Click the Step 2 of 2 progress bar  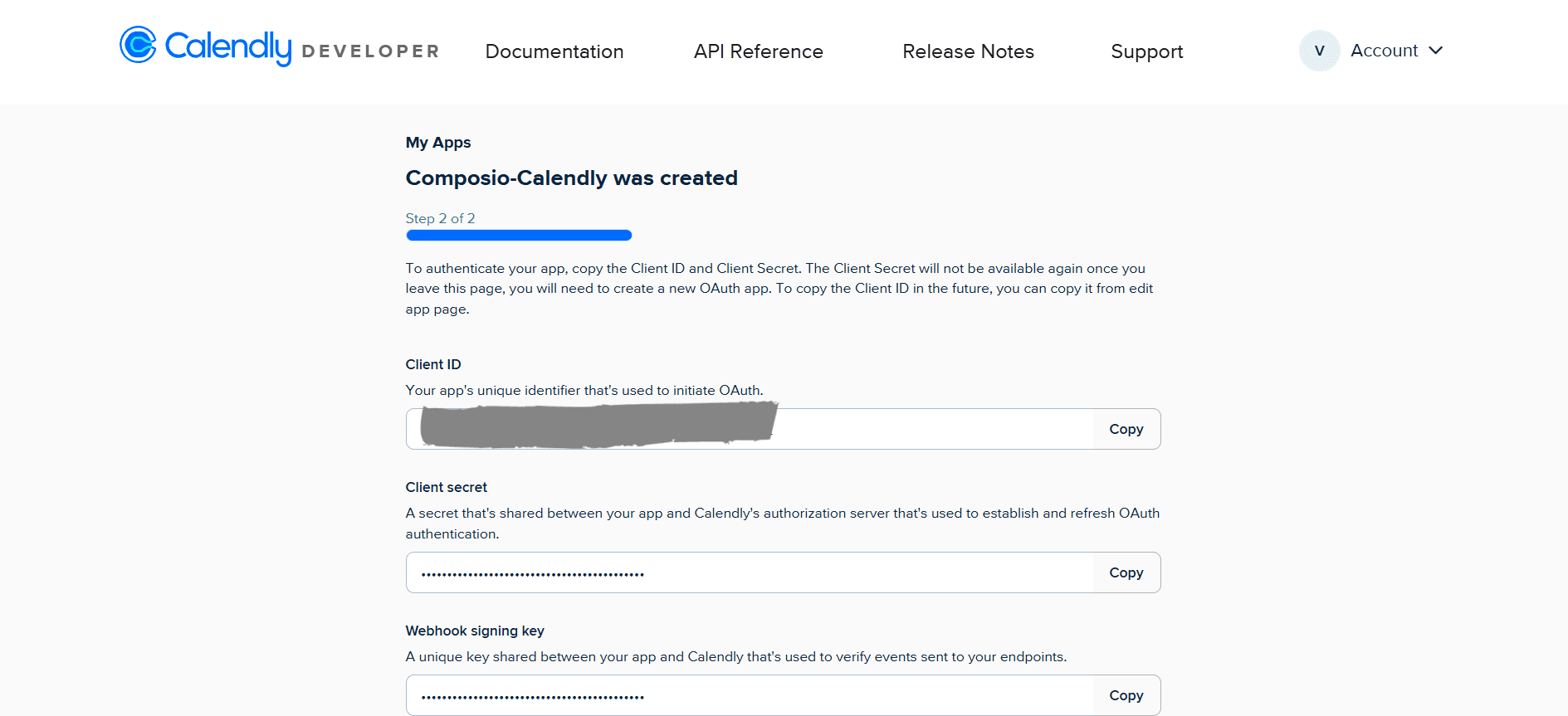pyautogui.click(x=519, y=236)
